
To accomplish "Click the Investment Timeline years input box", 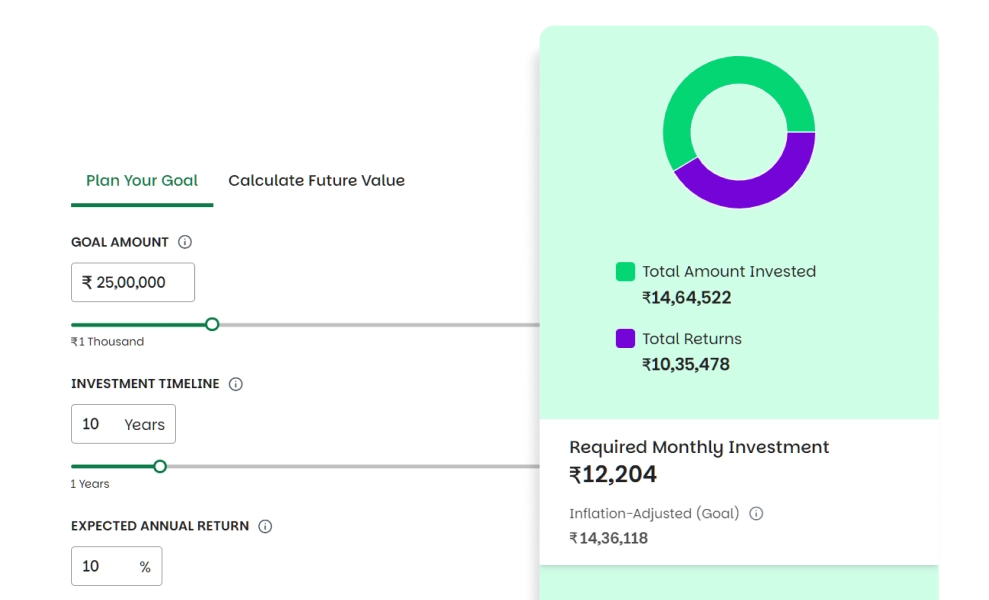I will tap(122, 424).
